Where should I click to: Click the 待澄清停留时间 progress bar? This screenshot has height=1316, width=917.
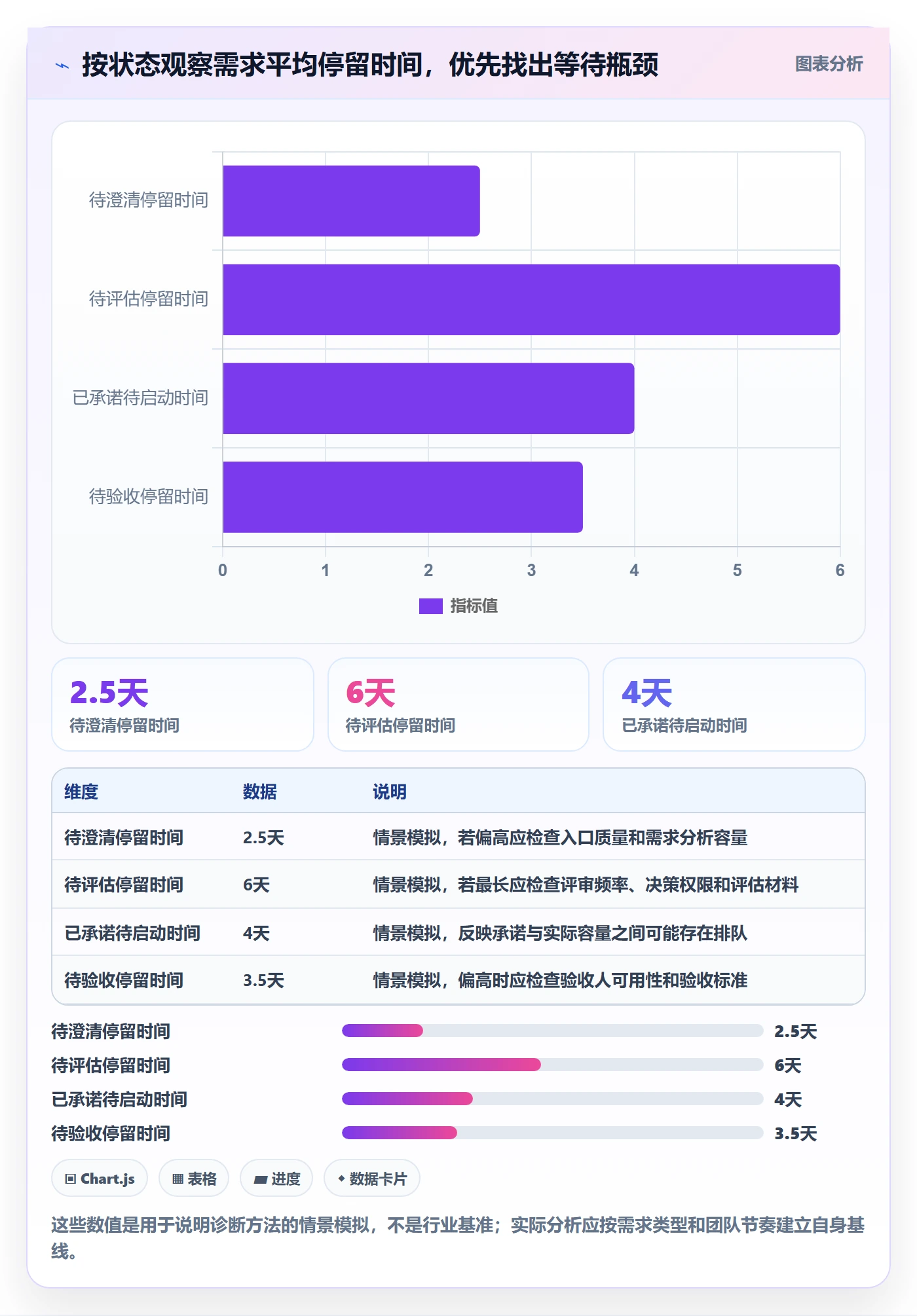coord(553,1031)
